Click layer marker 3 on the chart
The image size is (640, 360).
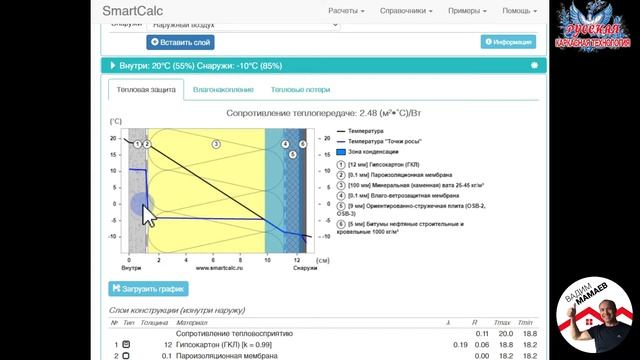(x=216, y=144)
